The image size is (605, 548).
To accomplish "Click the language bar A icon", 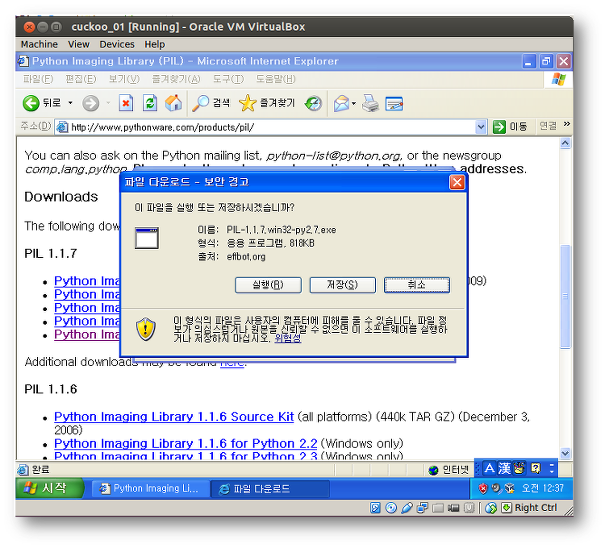I will [x=489, y=469].
